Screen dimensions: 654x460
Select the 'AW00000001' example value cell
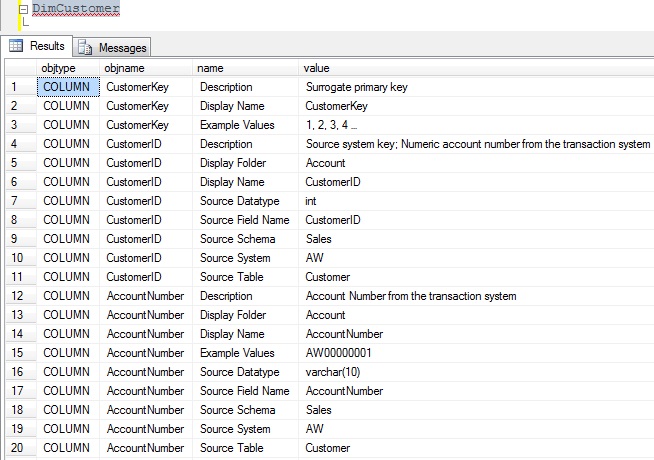pyautogui.click(x=339, y=353)
